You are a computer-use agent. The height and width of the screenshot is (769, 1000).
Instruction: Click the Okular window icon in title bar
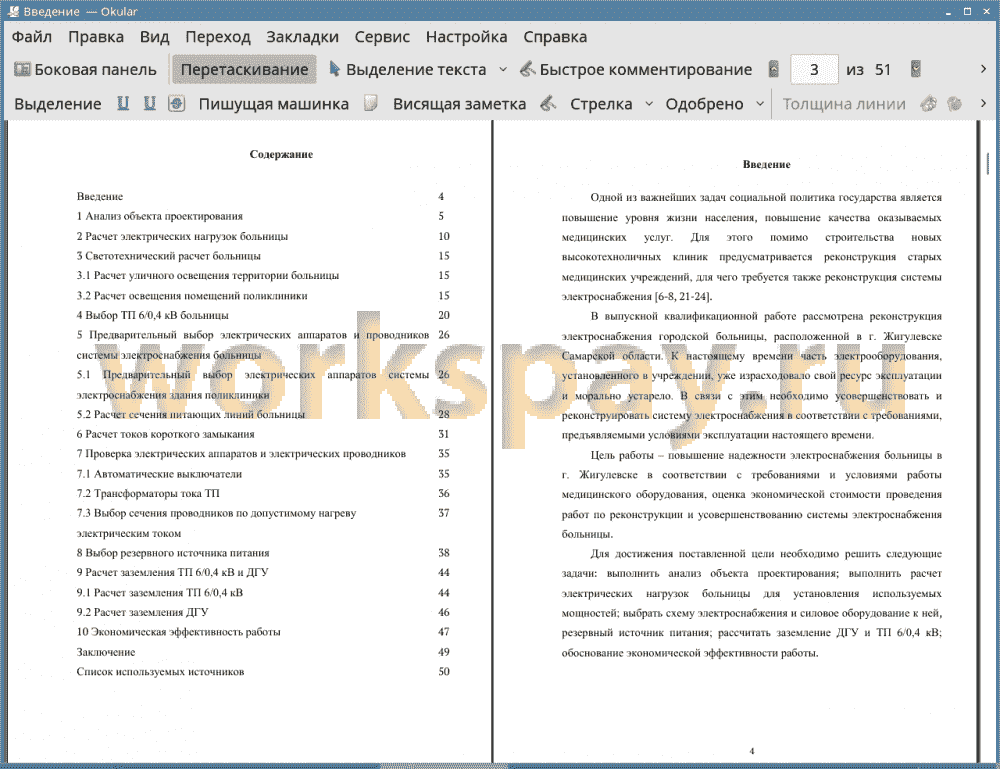(13, 11)
